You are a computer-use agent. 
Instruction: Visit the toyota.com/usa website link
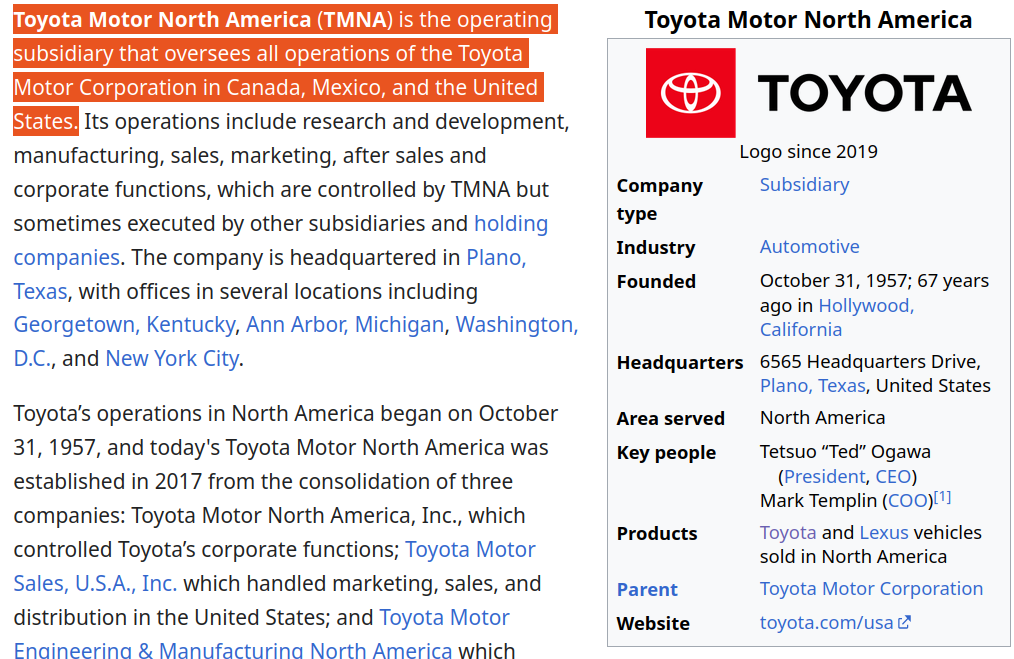(x=826, y=623)
